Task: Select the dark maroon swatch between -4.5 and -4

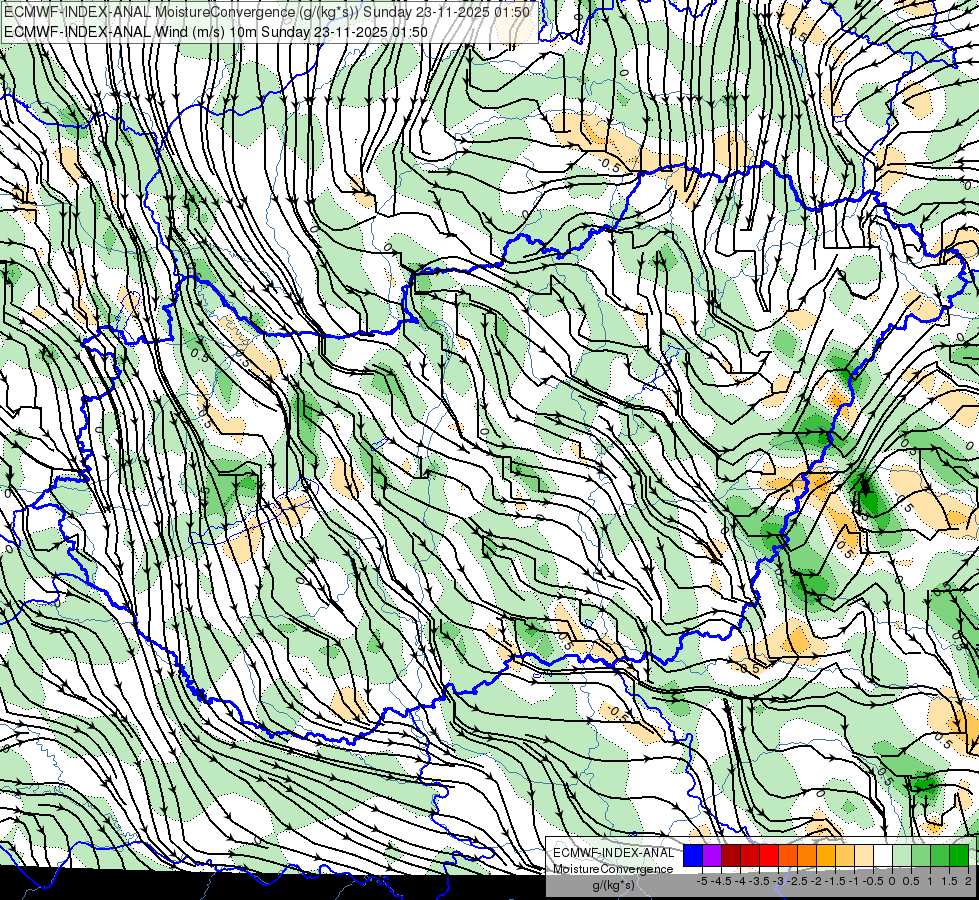Action: point(731,855)
